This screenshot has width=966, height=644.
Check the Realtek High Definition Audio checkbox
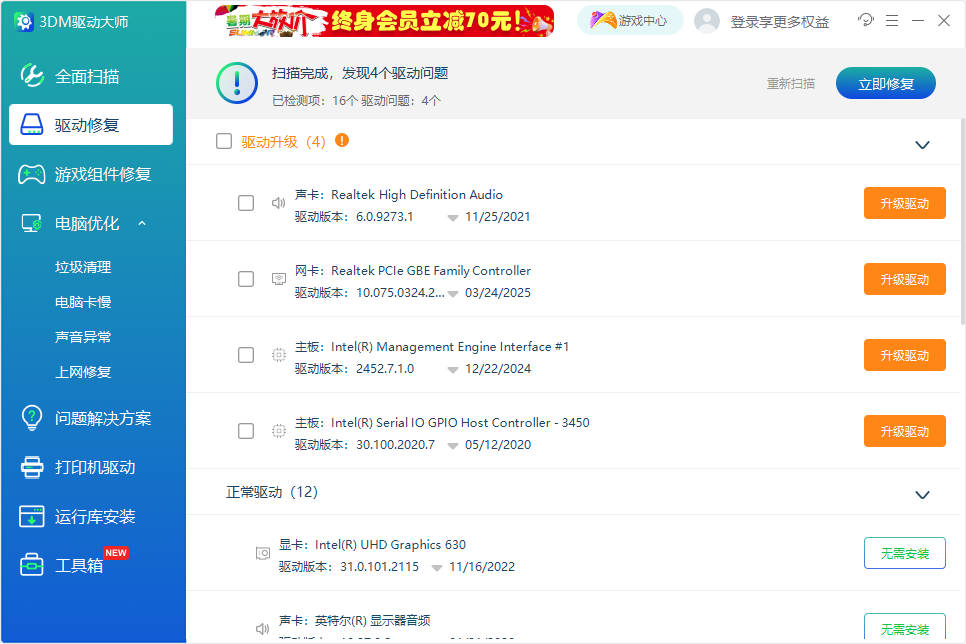click(x=246, y=203)
